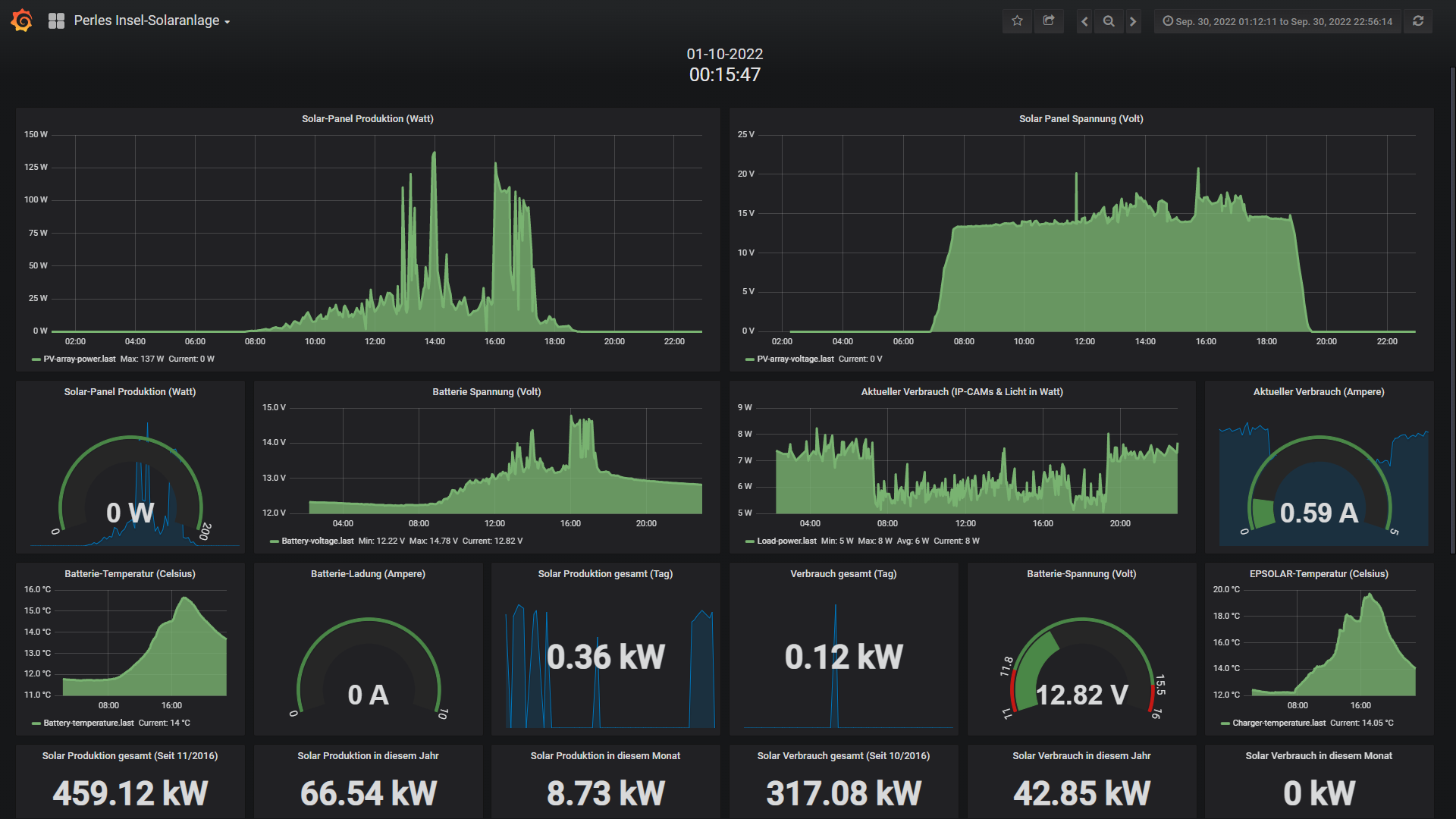Click Battery-temperature.last legend color line
The width and height of the screenshot is (1456, 819).
tap(36, 723)
